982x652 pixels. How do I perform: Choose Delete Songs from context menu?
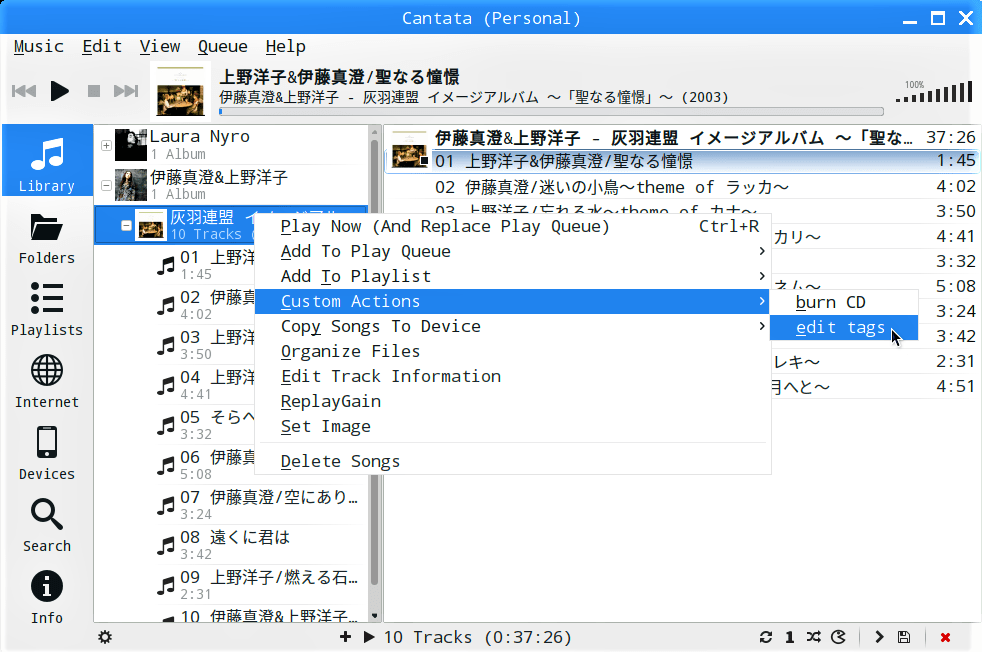click(x=513, y=462)
